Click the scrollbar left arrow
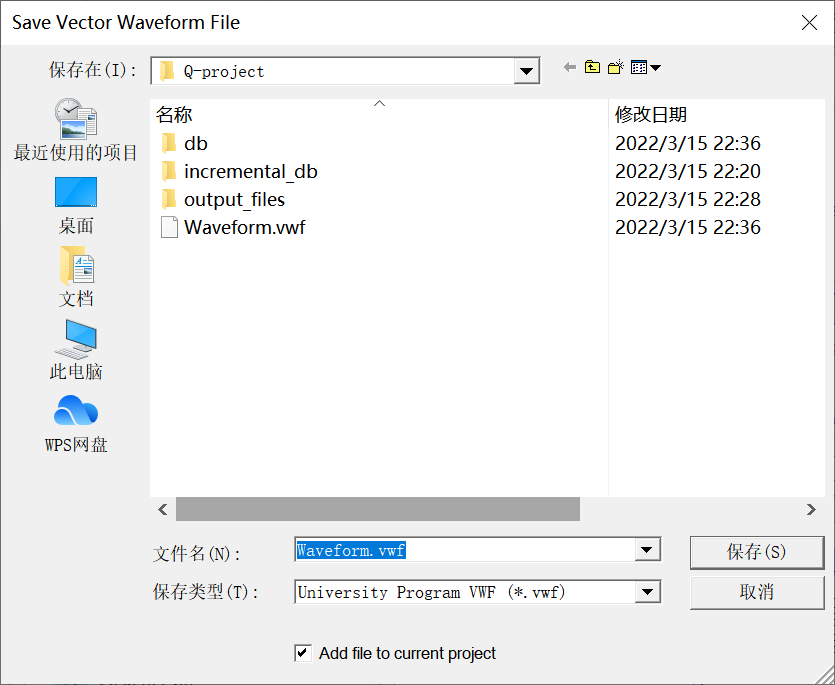835x685 pixels. tap(163, 509)
